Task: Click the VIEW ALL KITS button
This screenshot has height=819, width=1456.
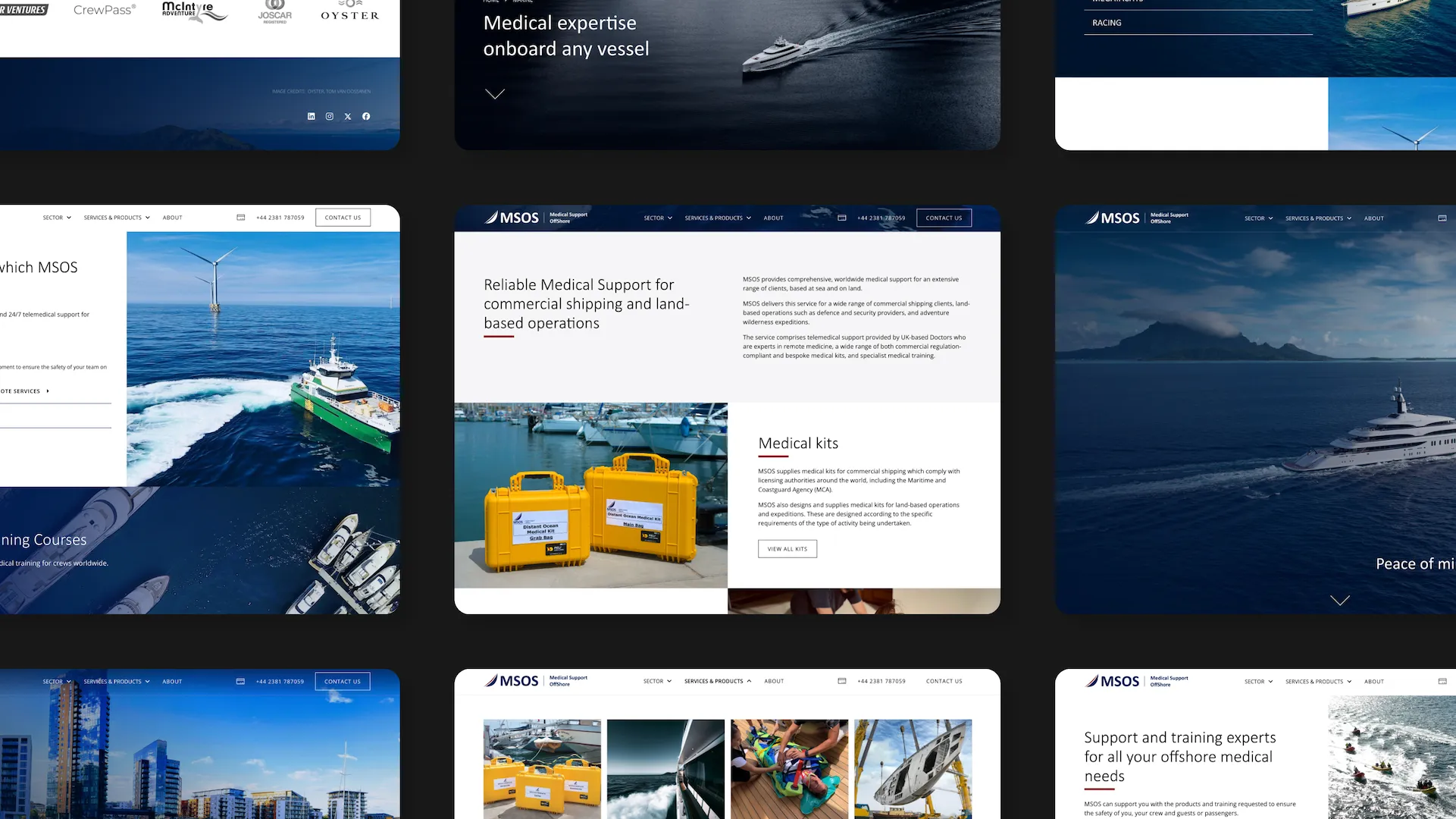Action: 787,548
